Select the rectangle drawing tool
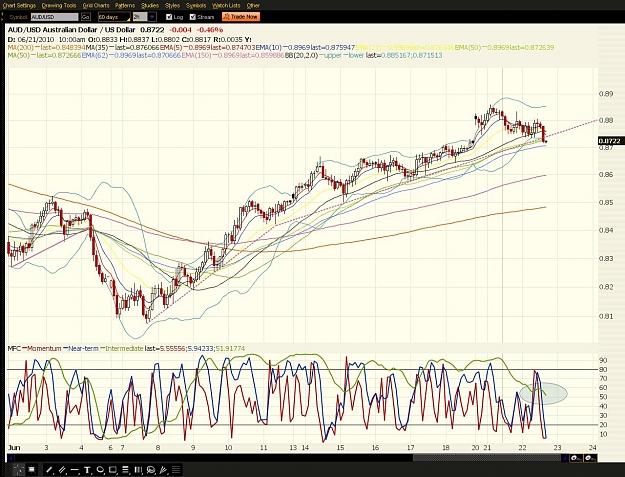 tap(112, 470)
